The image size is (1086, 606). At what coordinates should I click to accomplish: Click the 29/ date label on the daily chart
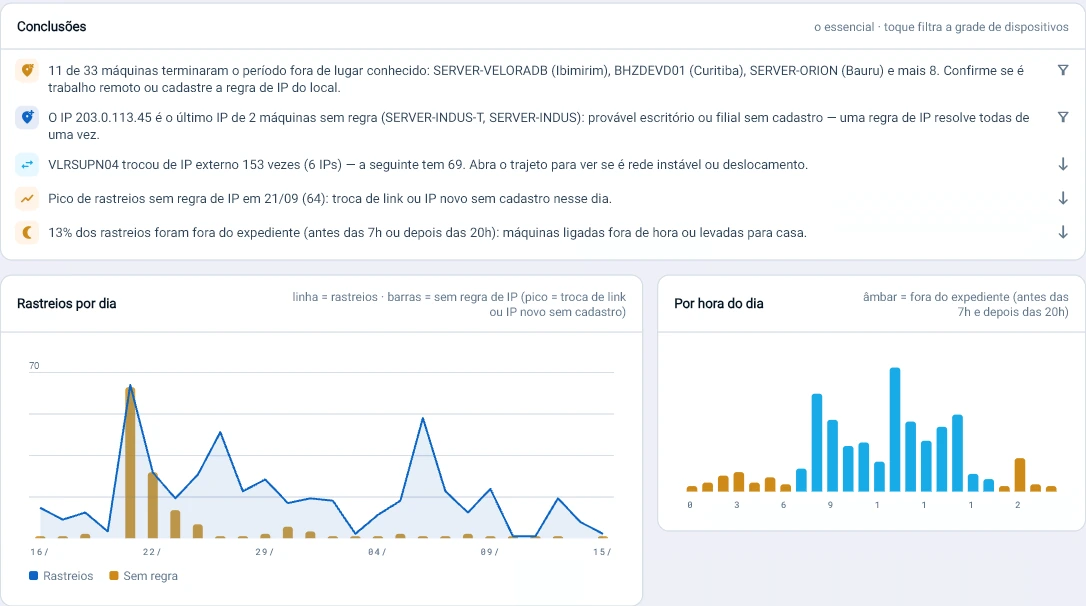265,552
